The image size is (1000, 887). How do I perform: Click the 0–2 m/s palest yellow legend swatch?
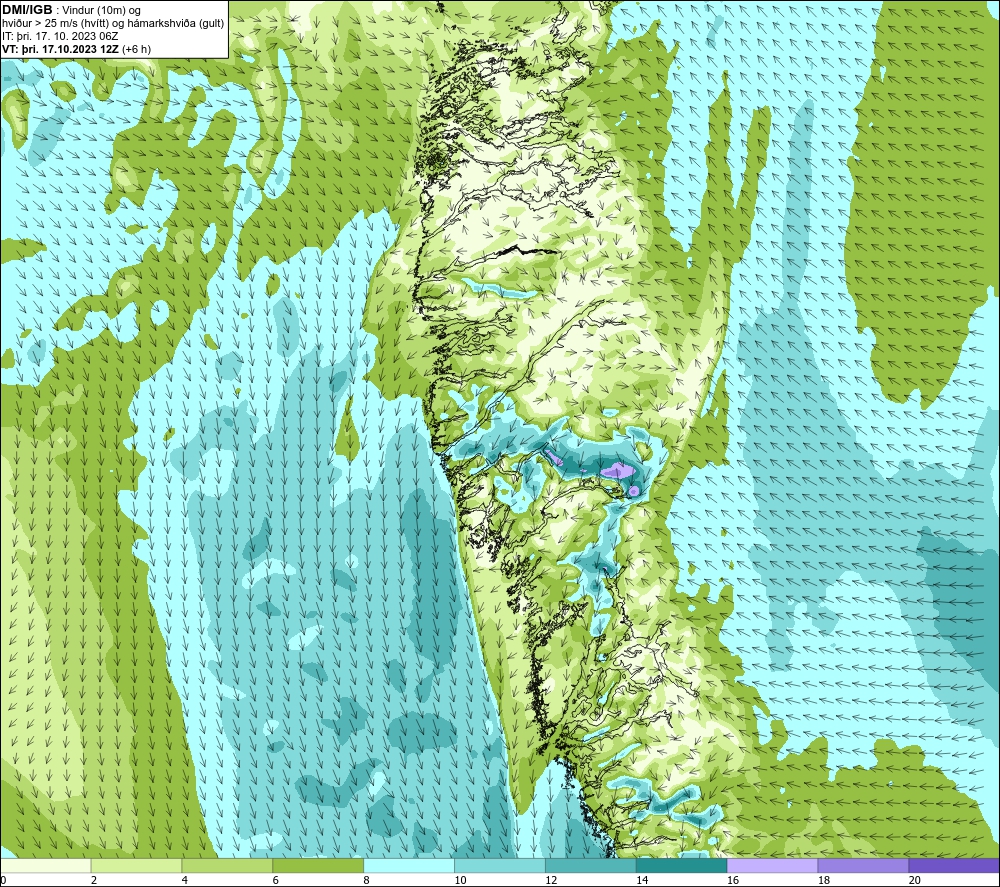[x=46, y=865]
